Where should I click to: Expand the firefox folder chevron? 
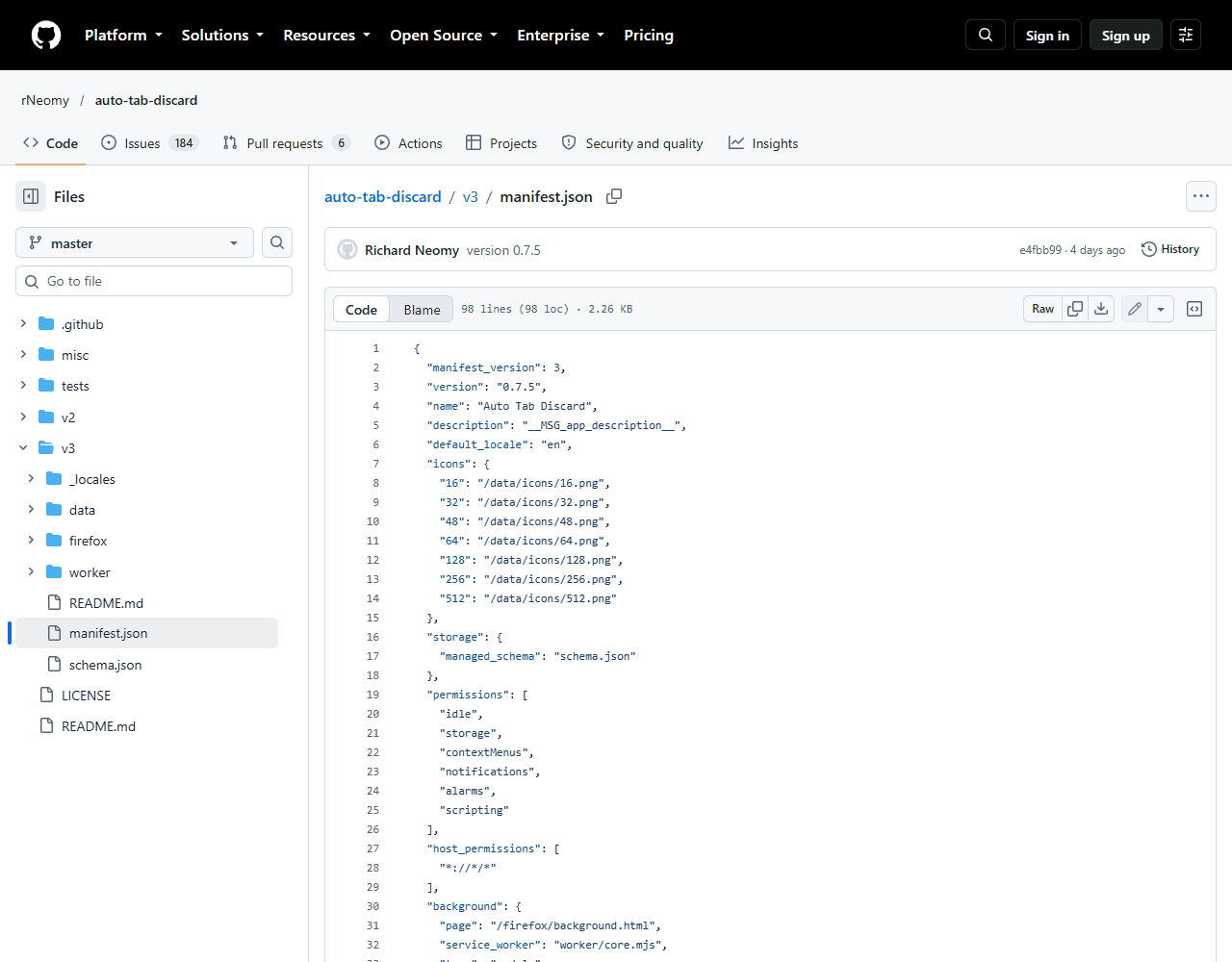(31, 540)
